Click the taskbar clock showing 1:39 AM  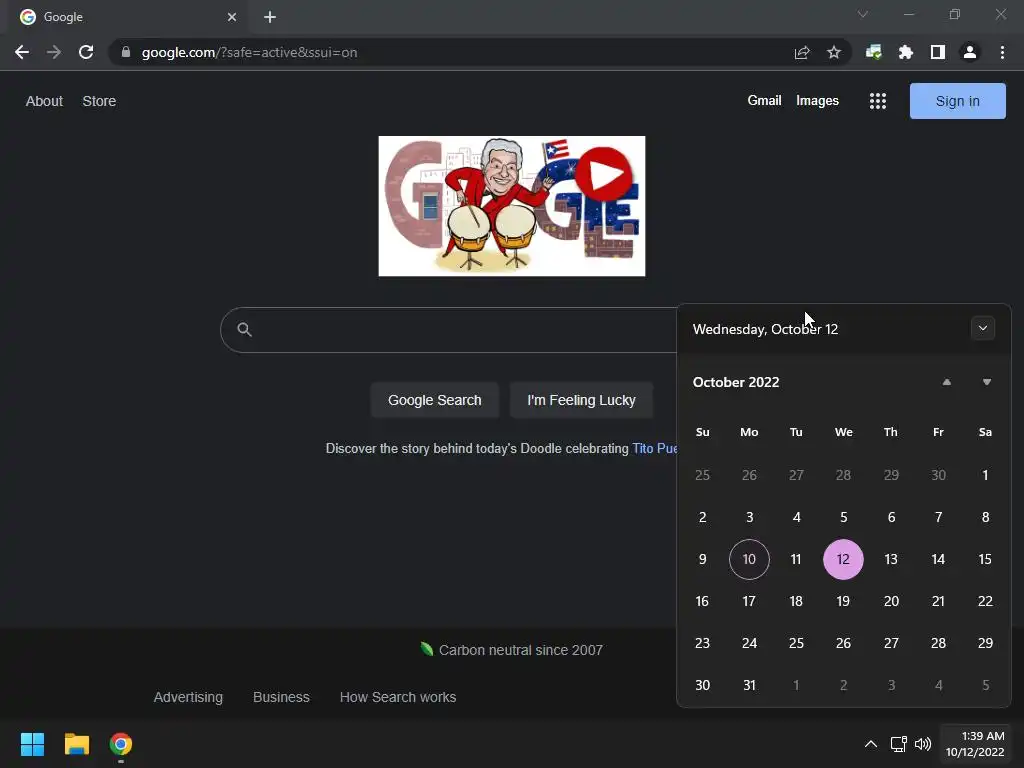[975, 744]
